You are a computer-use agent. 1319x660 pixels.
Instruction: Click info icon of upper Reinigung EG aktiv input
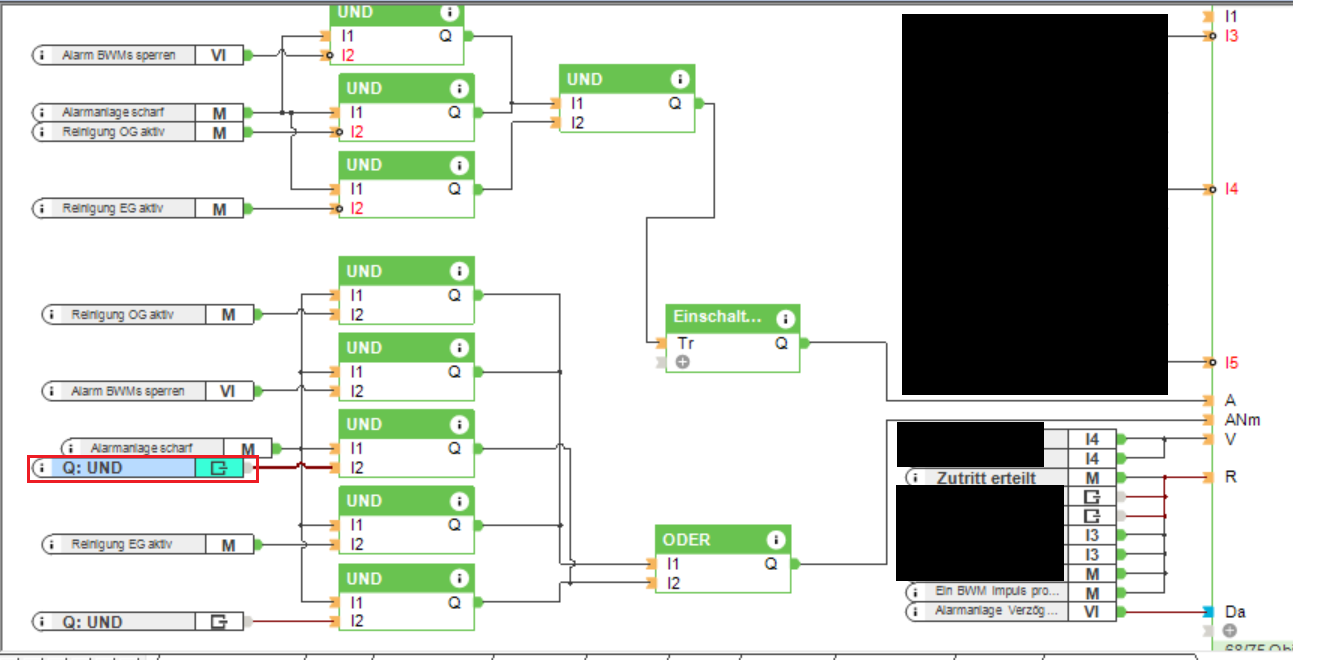point(43,208)
